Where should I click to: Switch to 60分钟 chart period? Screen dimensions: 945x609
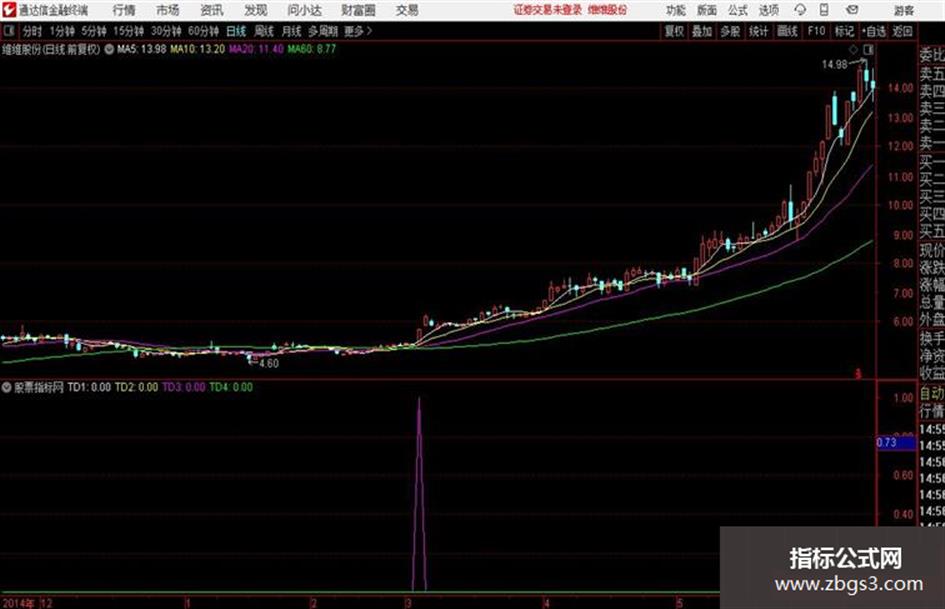click(203, 31)
